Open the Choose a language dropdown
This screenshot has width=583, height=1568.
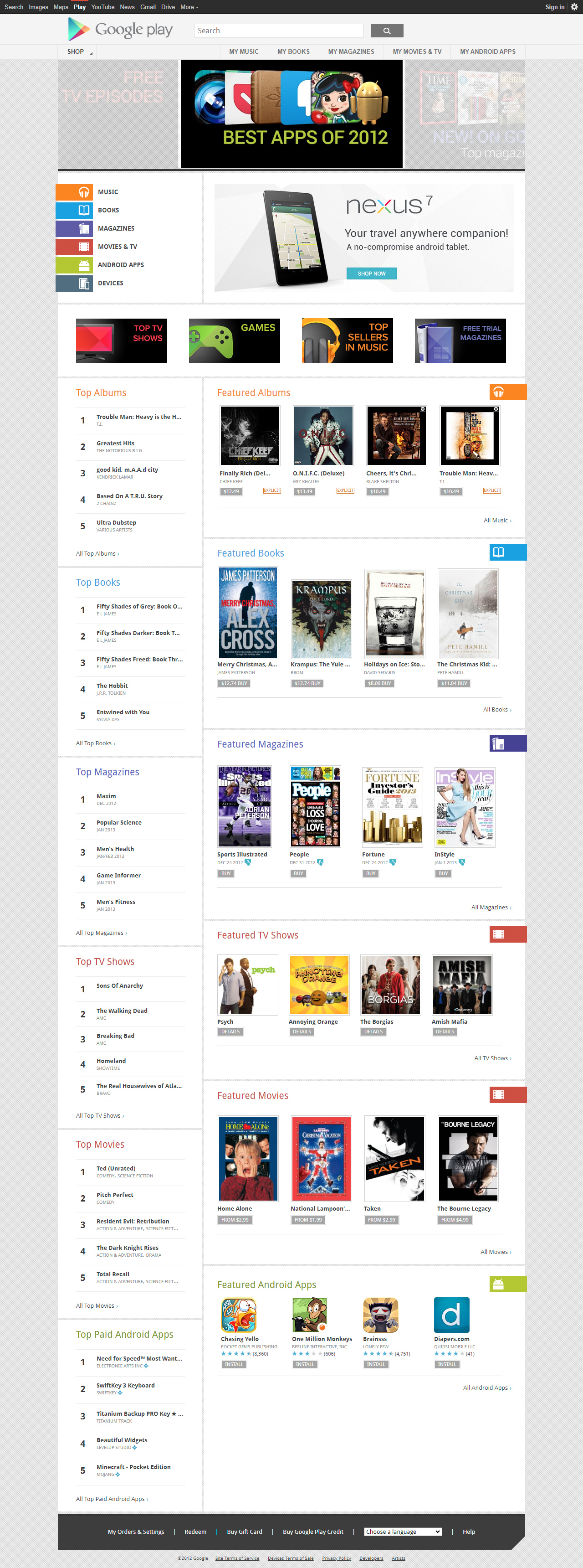coord(403,1532)
